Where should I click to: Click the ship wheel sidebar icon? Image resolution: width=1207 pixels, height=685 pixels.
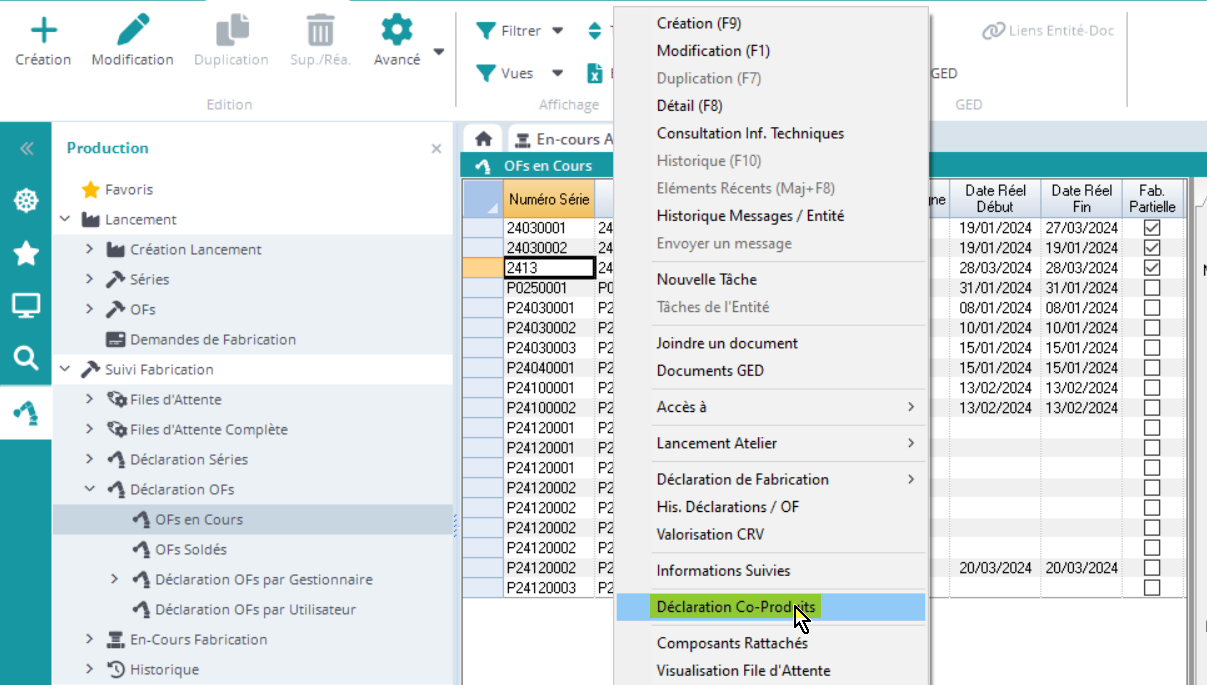click(x=26, y=201)
